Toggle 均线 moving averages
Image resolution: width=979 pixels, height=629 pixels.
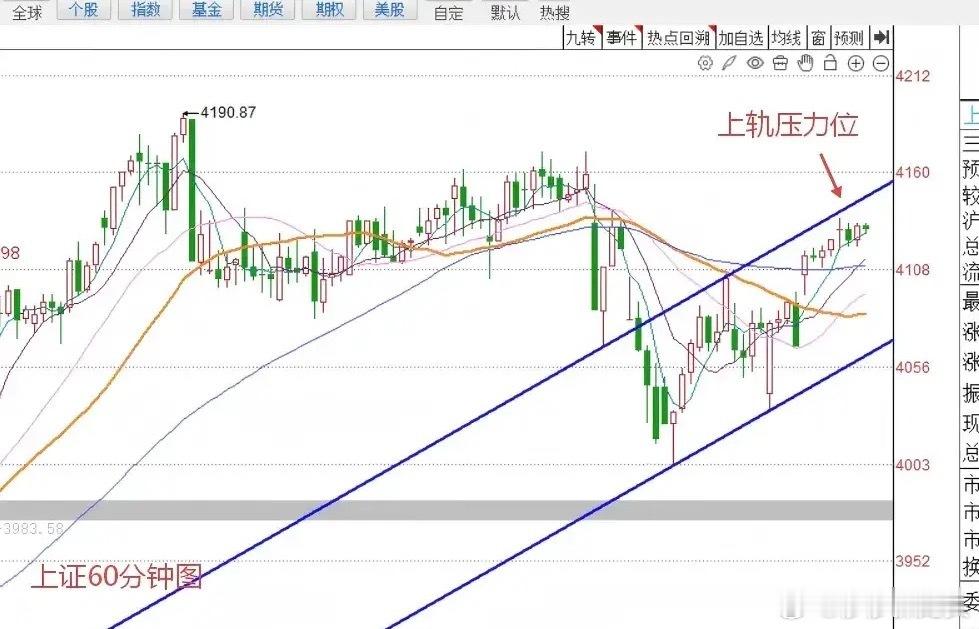coord(787,38)
